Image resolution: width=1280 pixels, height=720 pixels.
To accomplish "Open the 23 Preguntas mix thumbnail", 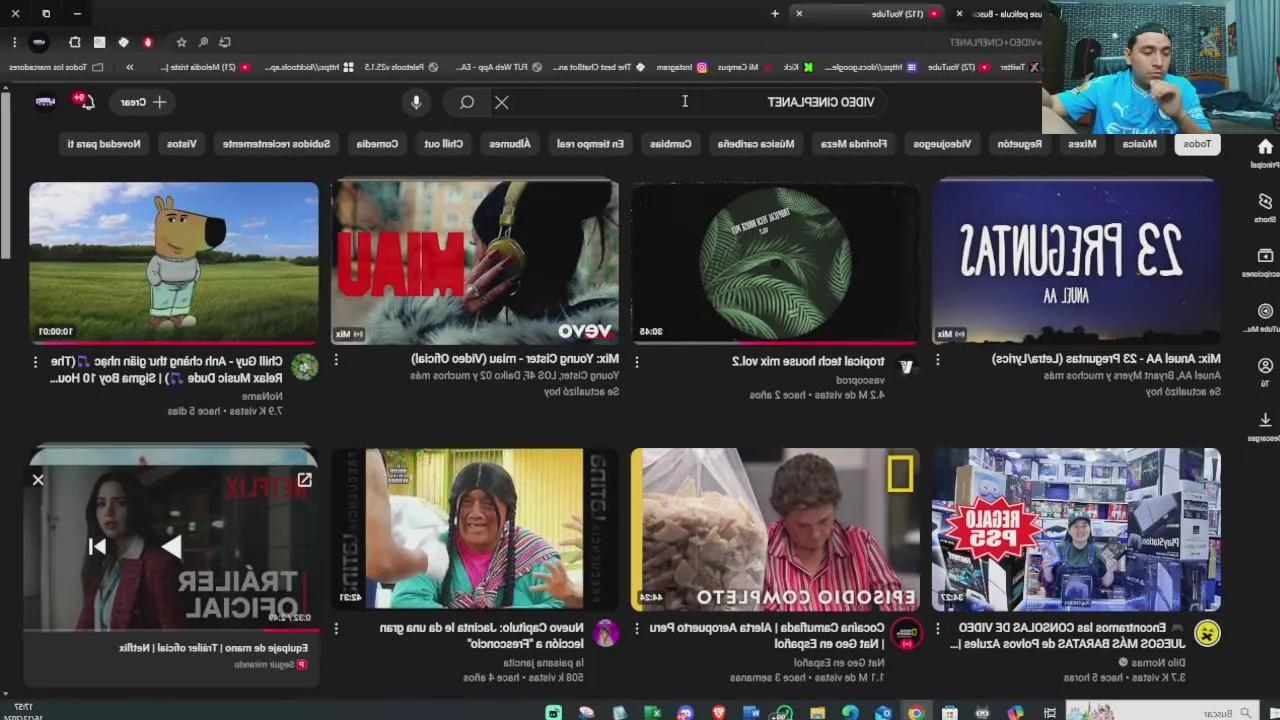I will [1076, 262].
